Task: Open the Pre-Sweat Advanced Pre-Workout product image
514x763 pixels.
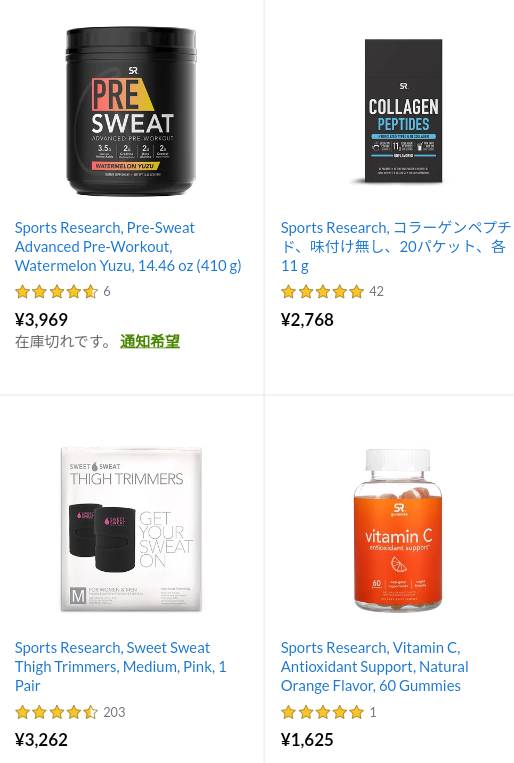Action: point(131,111)
